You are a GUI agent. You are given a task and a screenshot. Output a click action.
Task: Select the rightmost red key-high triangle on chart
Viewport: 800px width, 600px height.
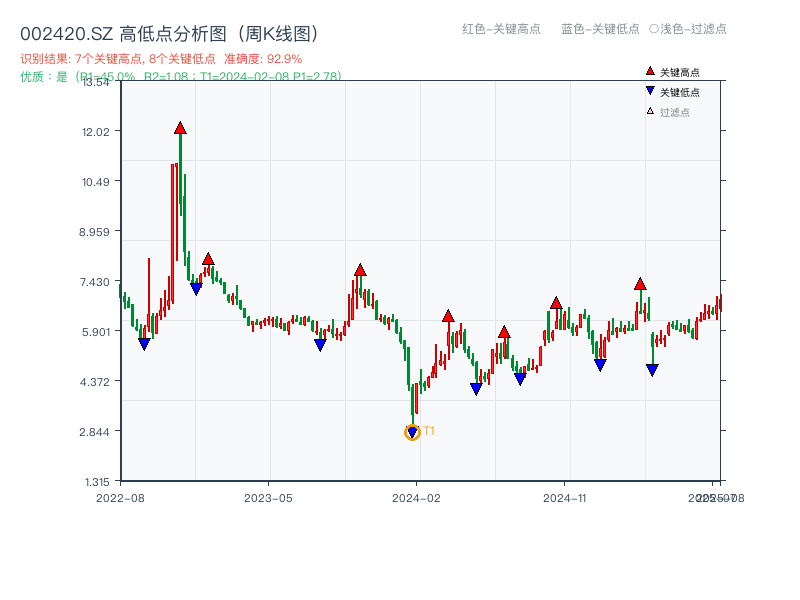640,284
